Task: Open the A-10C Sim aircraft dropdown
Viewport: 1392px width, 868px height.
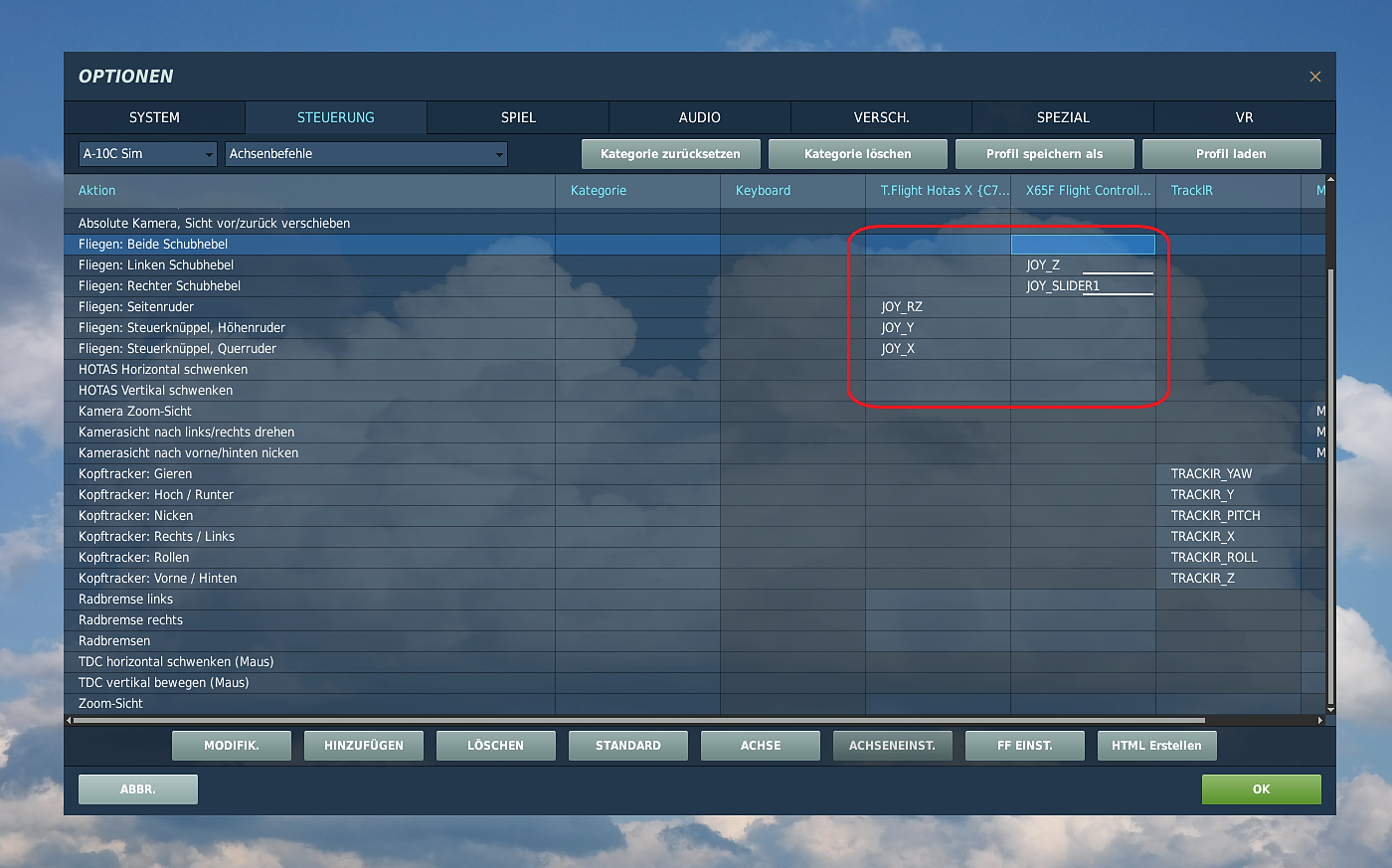Action: [x=147, y=154]
